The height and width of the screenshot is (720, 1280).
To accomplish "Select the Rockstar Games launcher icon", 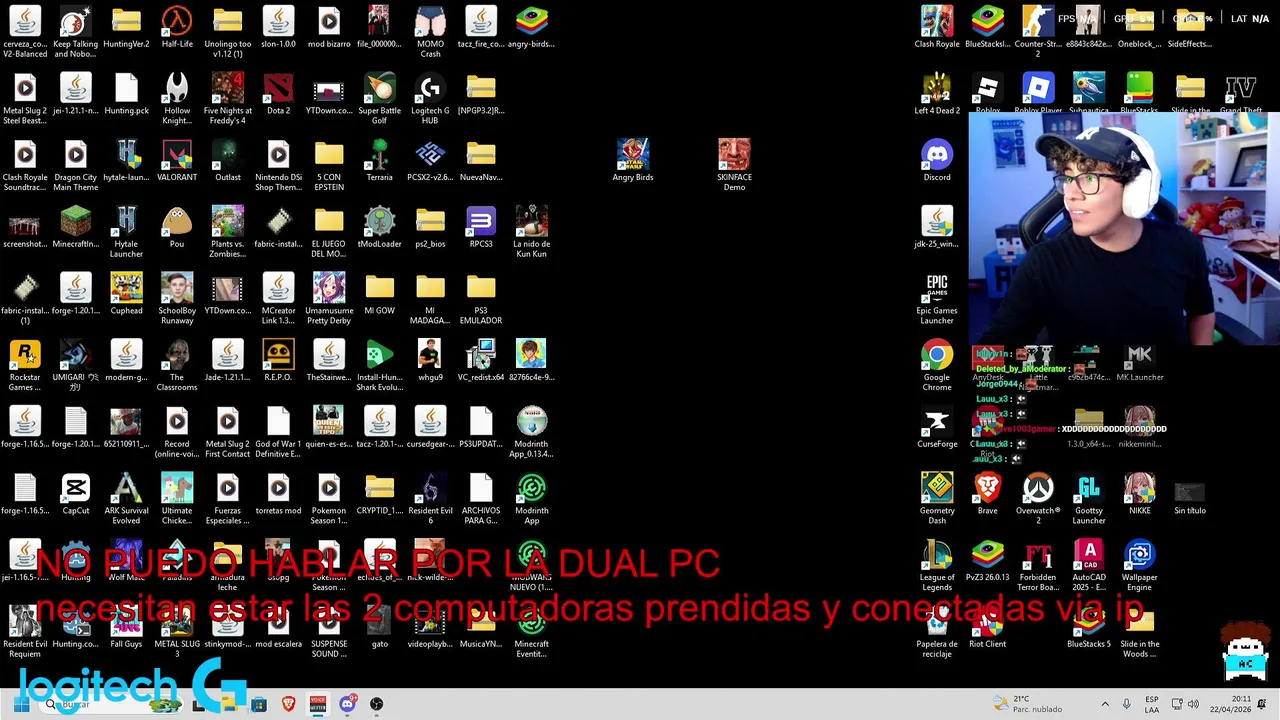I will (25, 366).
